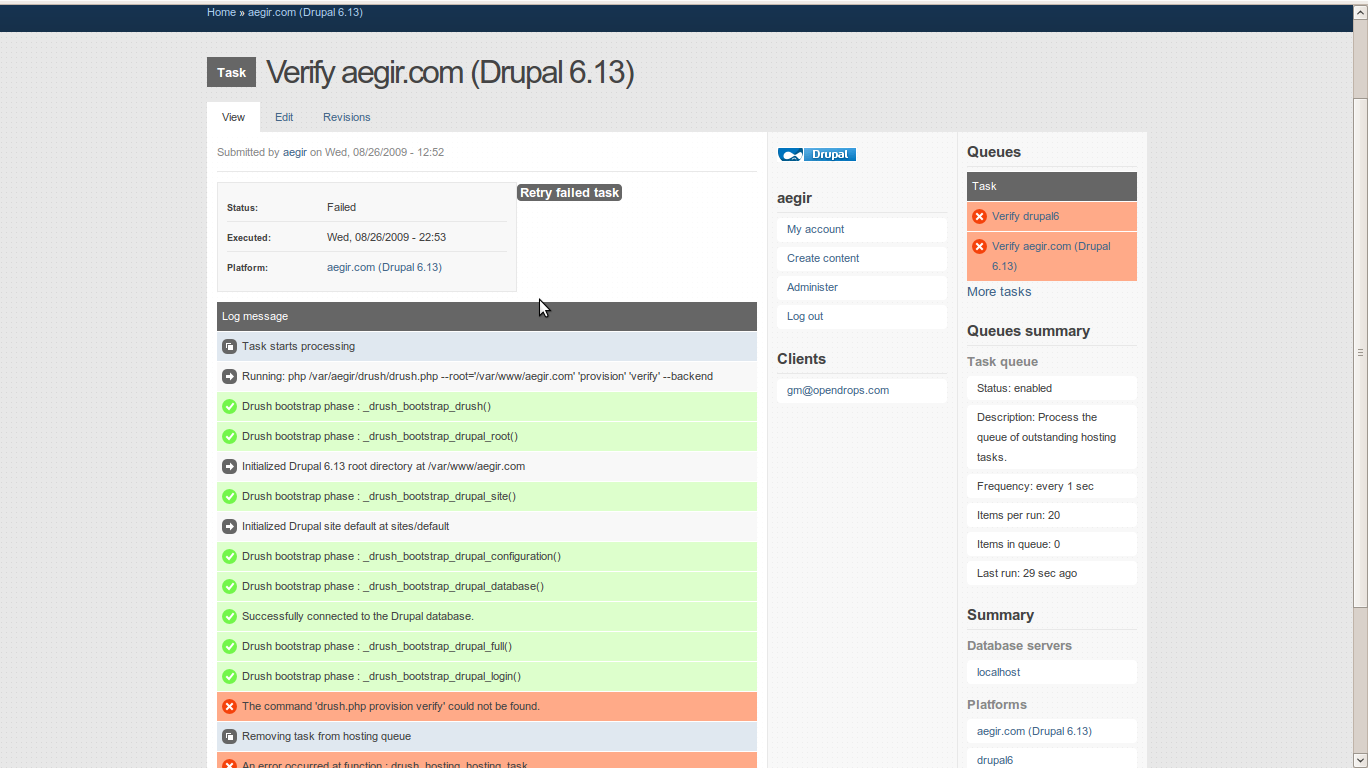Open the Revisions tab
This screenshot has height=768, width=1368.
(x=346, y=117)
